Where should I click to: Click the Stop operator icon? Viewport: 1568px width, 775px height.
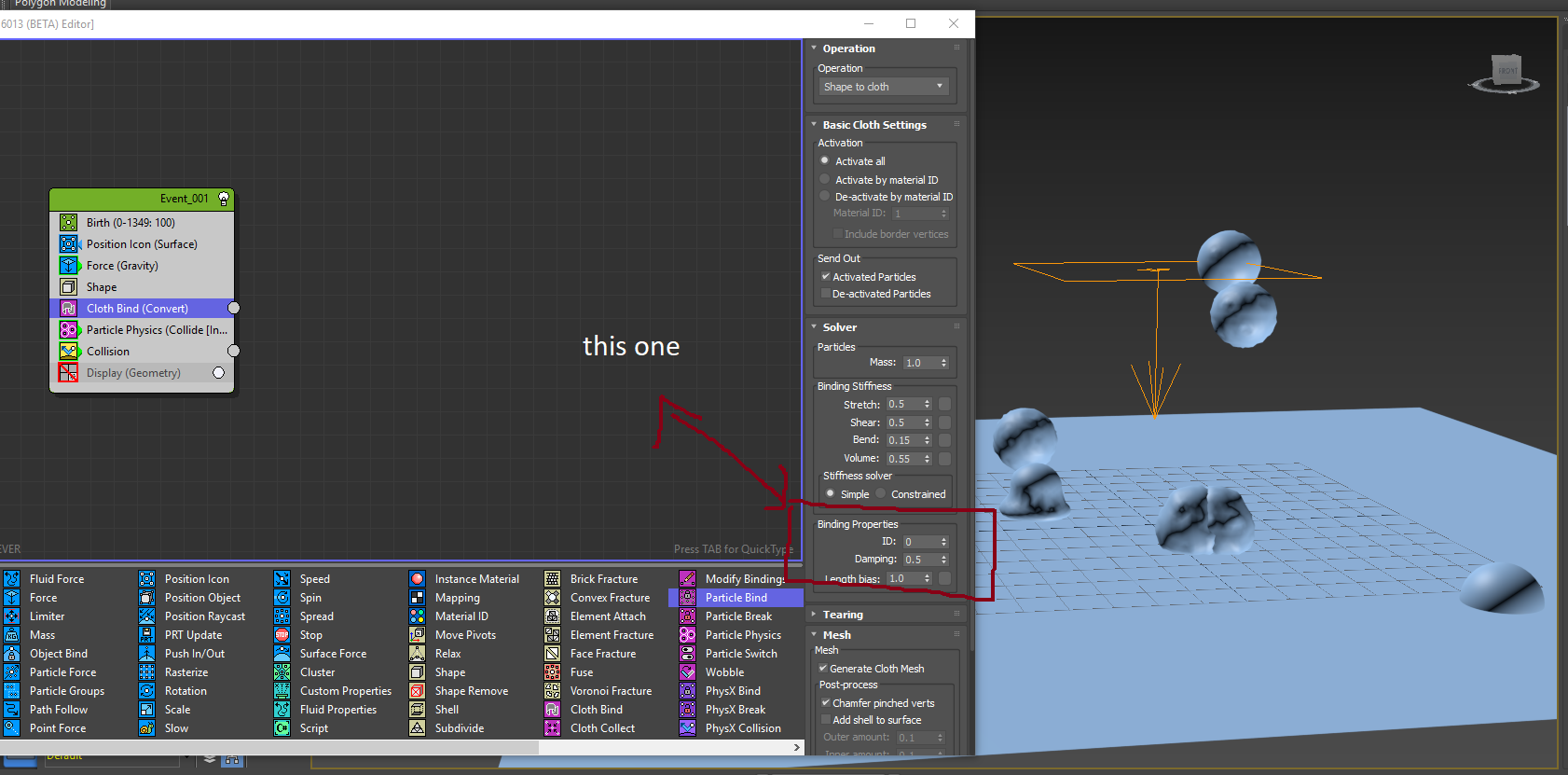[x=282, y=635]
